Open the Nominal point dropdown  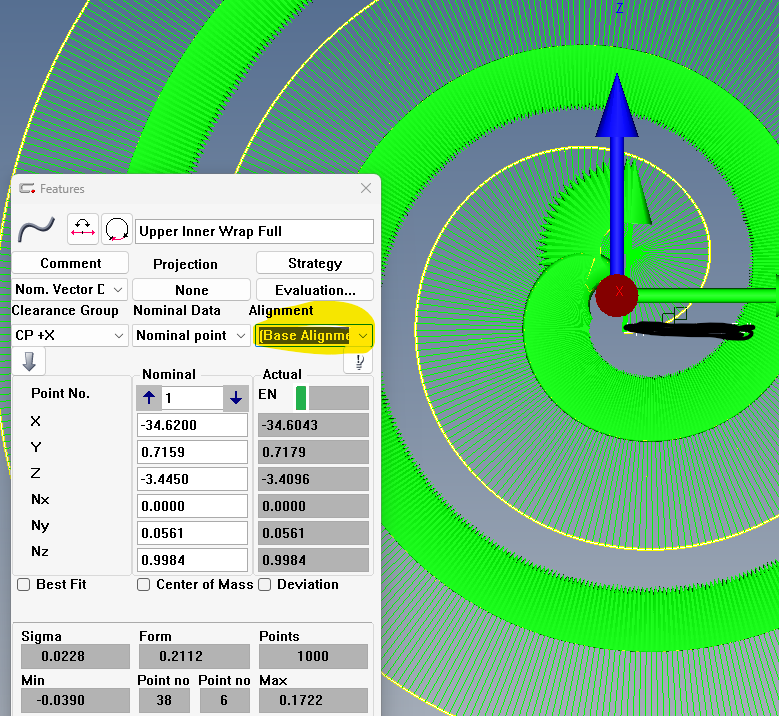(x=191, y=336)
